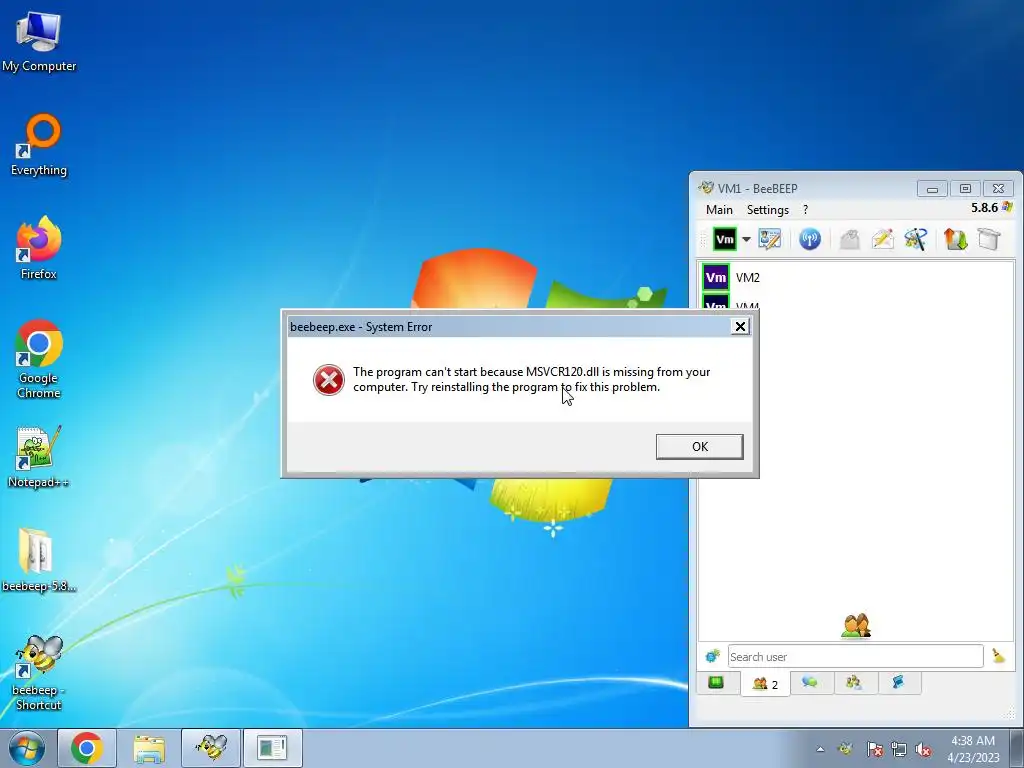
Task: Click the BeeBEEP bee icon in the taskbar
Action: pos(211,748)
